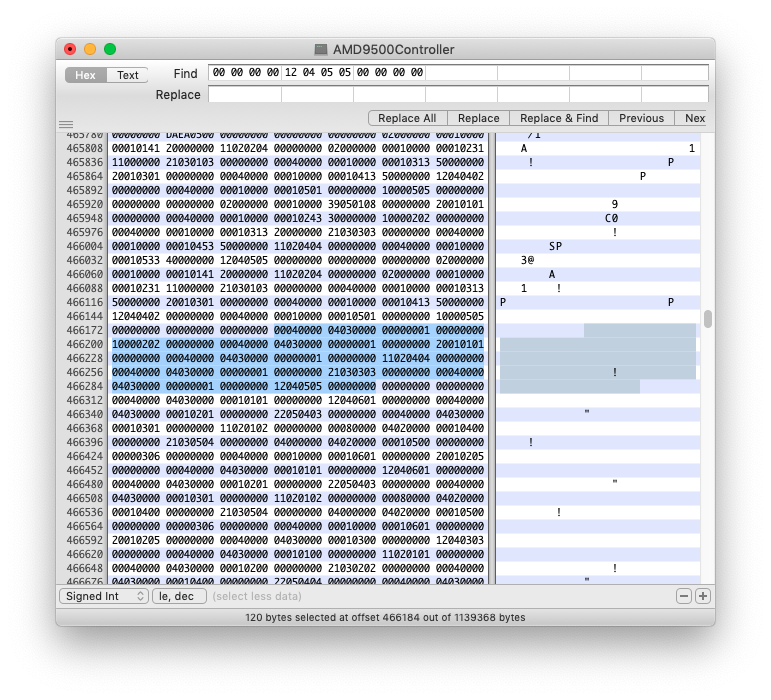Click hex value 12040505 in row 466284
The height and width of the screenshot is (700, 771).
pos(298,386)
